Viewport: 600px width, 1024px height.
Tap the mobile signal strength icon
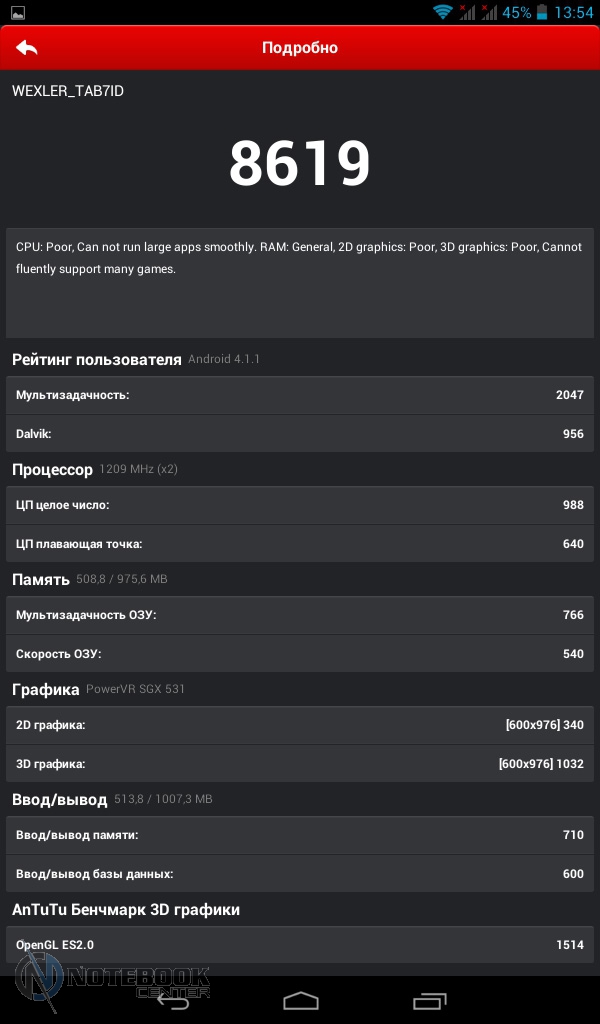468,12
